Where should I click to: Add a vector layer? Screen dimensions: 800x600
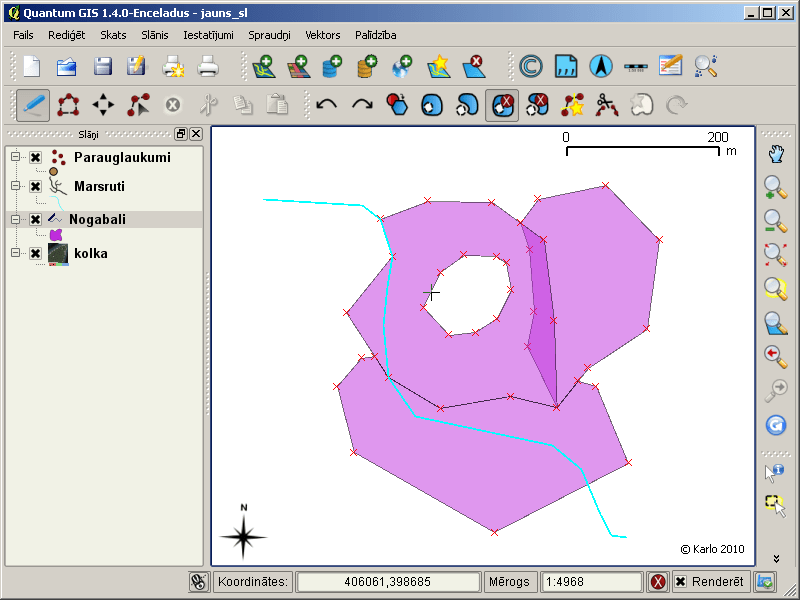pyautogui.click(x=264, y=66)
